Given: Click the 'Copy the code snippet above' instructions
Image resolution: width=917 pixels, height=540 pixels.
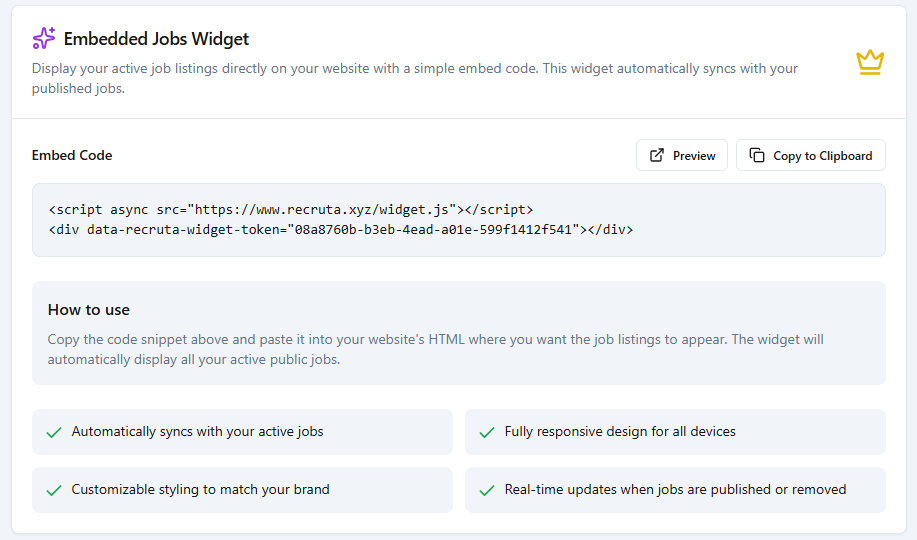Looking at the screenshot, I should point(436,349).
